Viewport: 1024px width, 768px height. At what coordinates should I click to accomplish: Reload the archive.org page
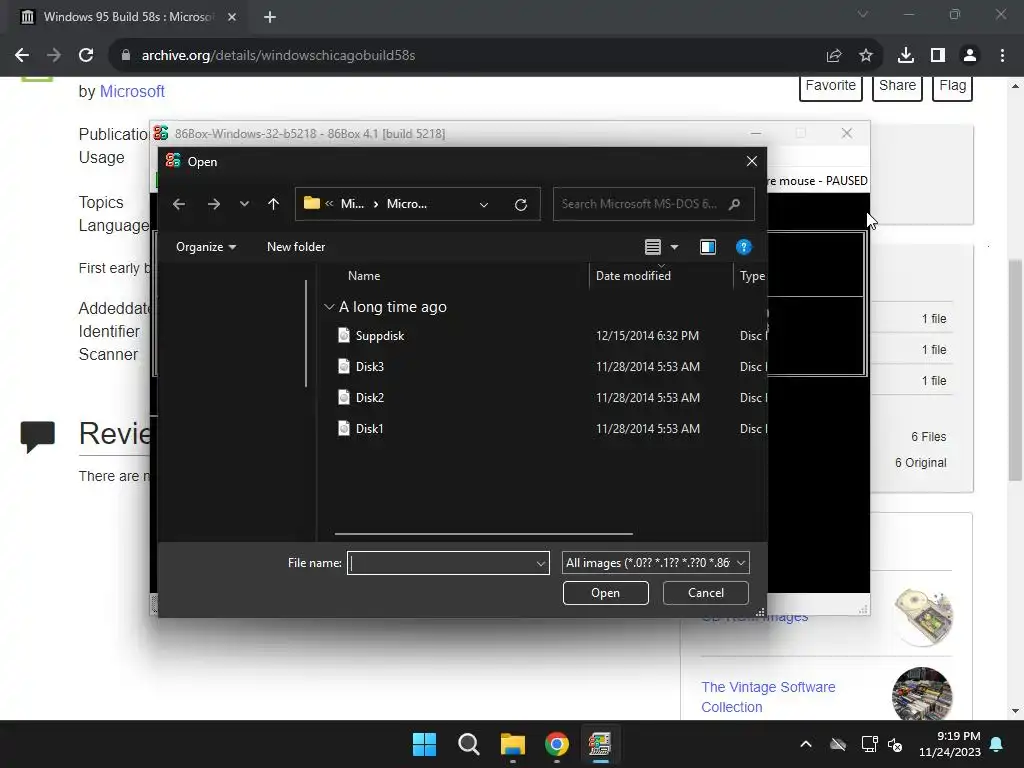click(86, 56)
